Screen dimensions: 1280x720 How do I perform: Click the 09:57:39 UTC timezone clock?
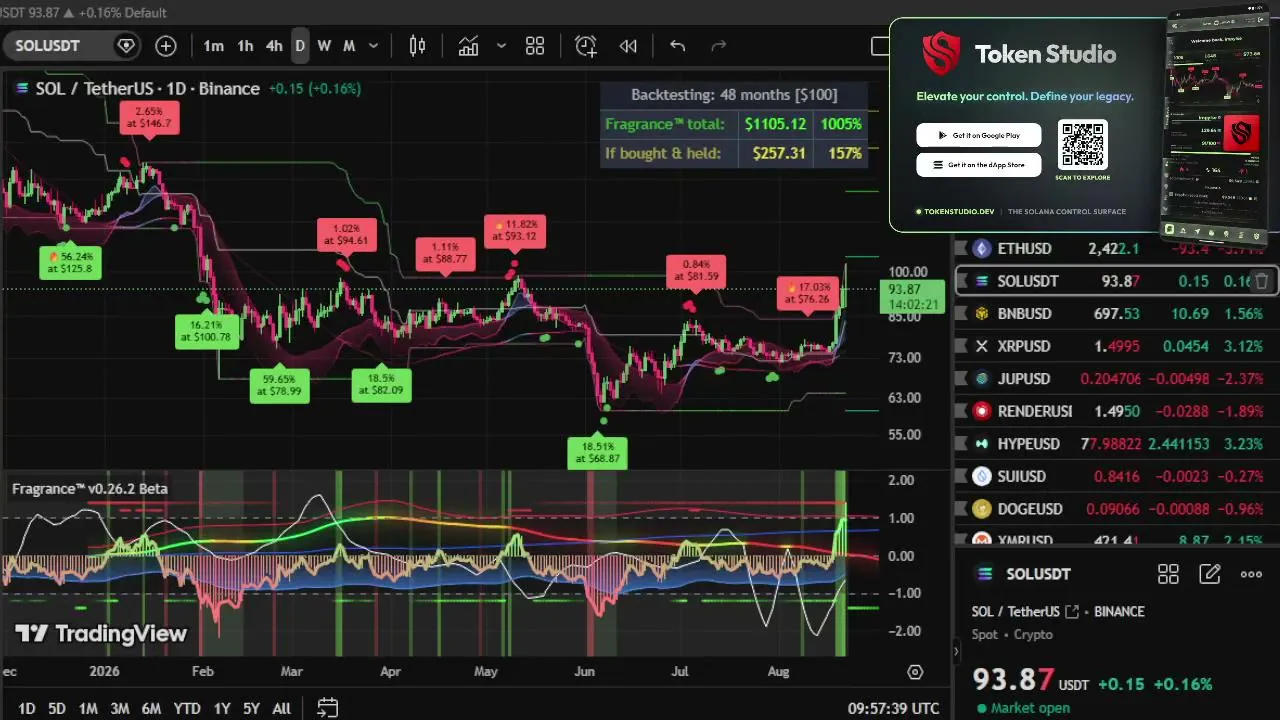coord(894,708)
